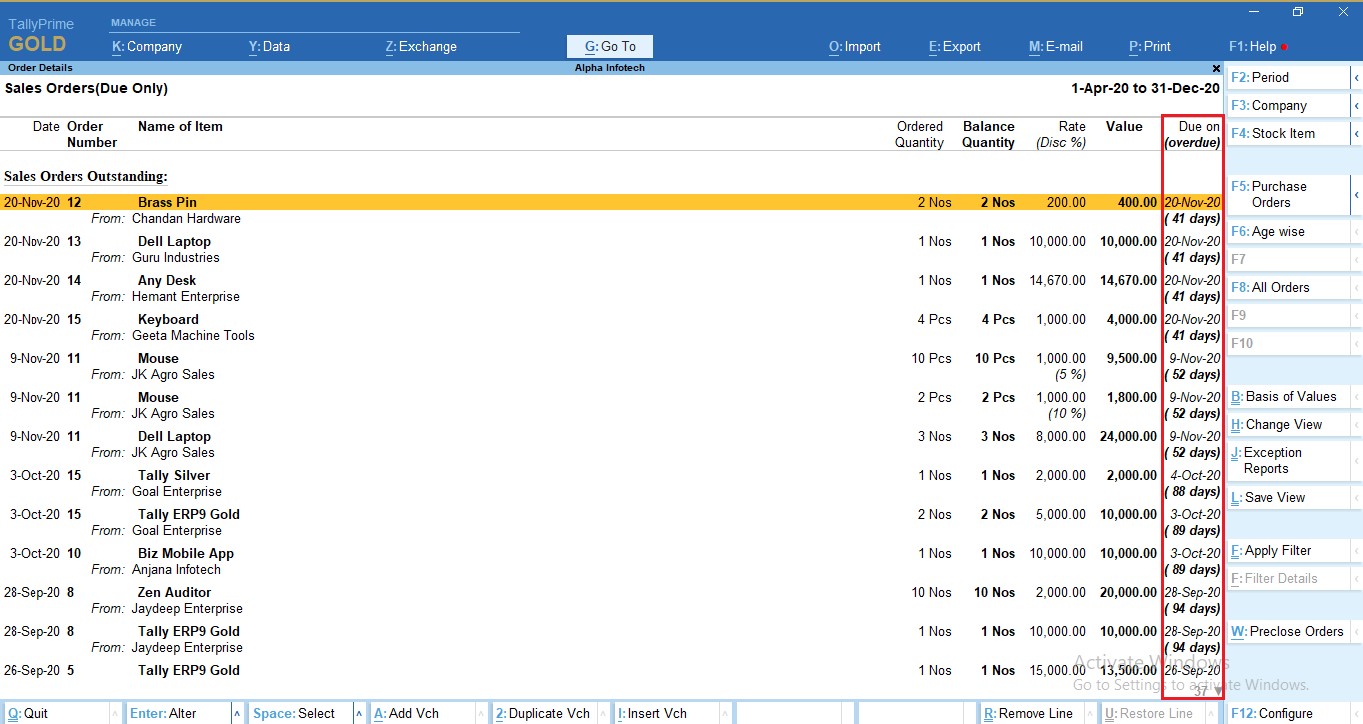
Task: Click the G: Go To button
Action: click(x=609, y=47)
